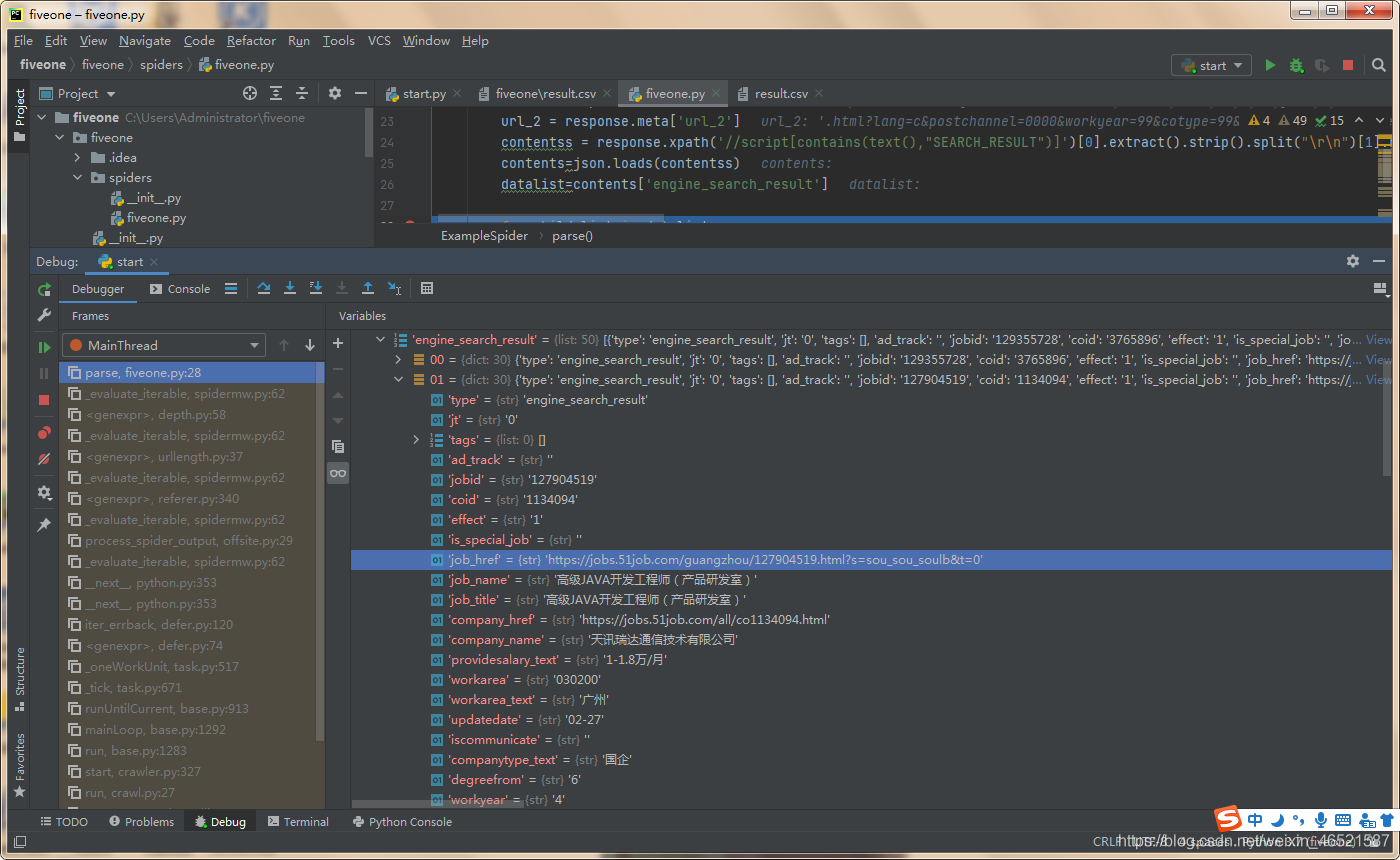Image resolution: width=1400 pixels, height=860 pixels.
Task: Hide Project panel with minus icon
Action: point(361,93)
